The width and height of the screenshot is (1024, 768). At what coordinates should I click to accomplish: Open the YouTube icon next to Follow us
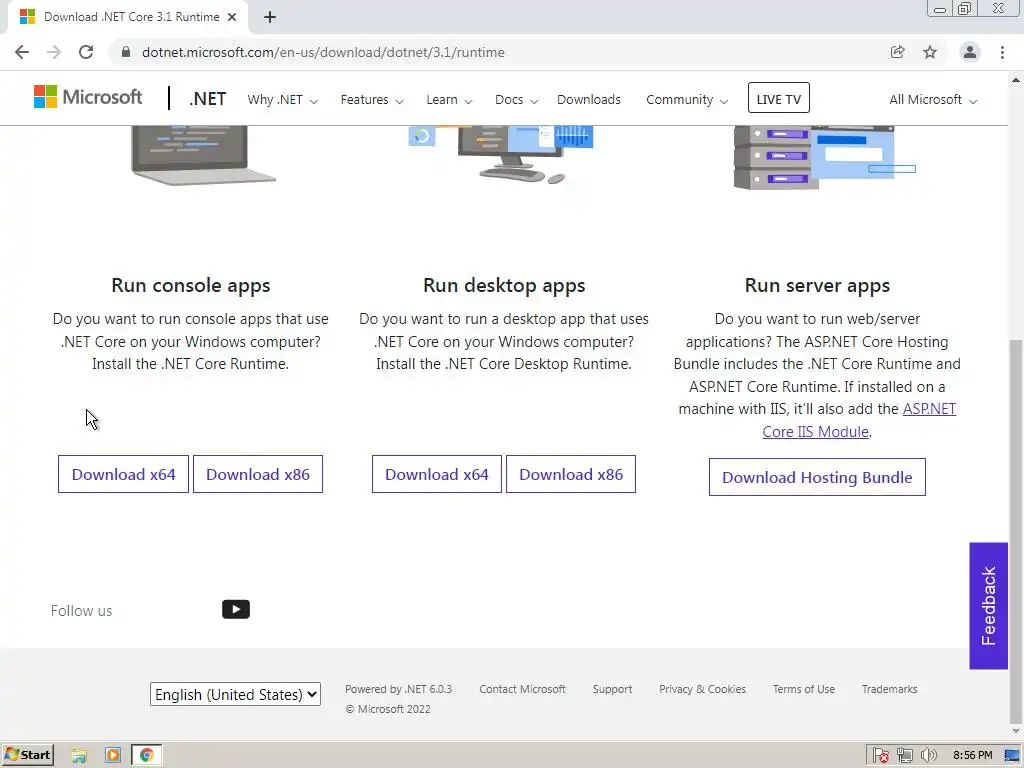coord(236,609)
